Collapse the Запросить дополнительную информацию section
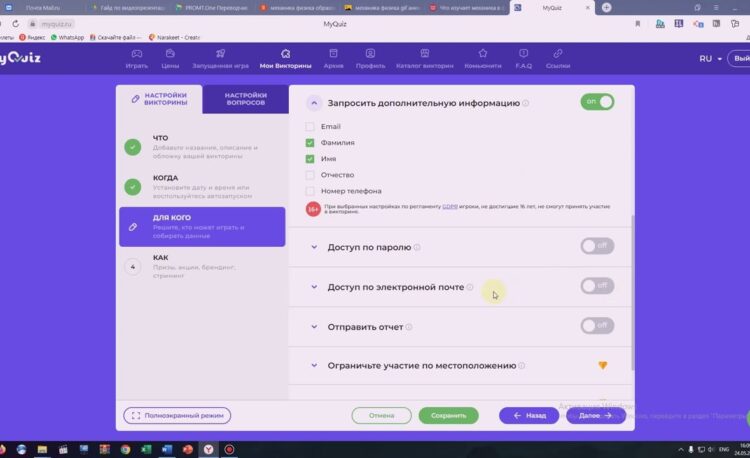 click(x=314, y=102)
